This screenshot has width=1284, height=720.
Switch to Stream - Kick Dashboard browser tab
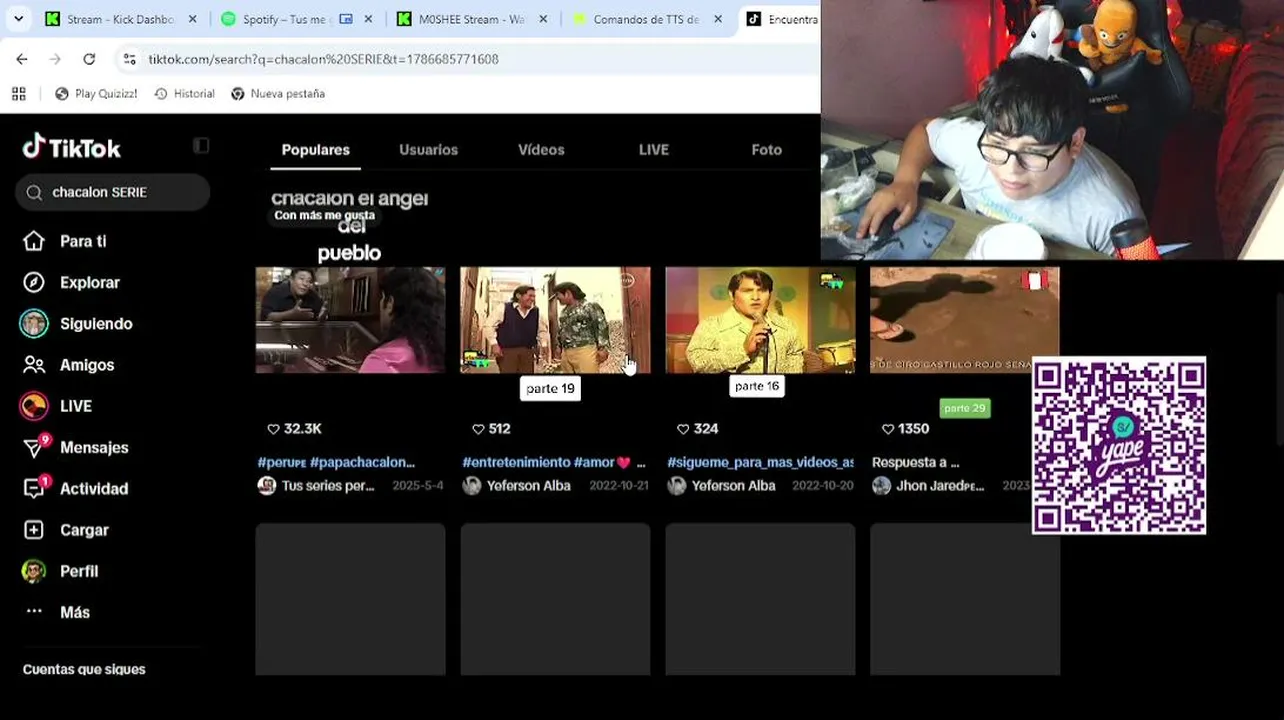120,19
